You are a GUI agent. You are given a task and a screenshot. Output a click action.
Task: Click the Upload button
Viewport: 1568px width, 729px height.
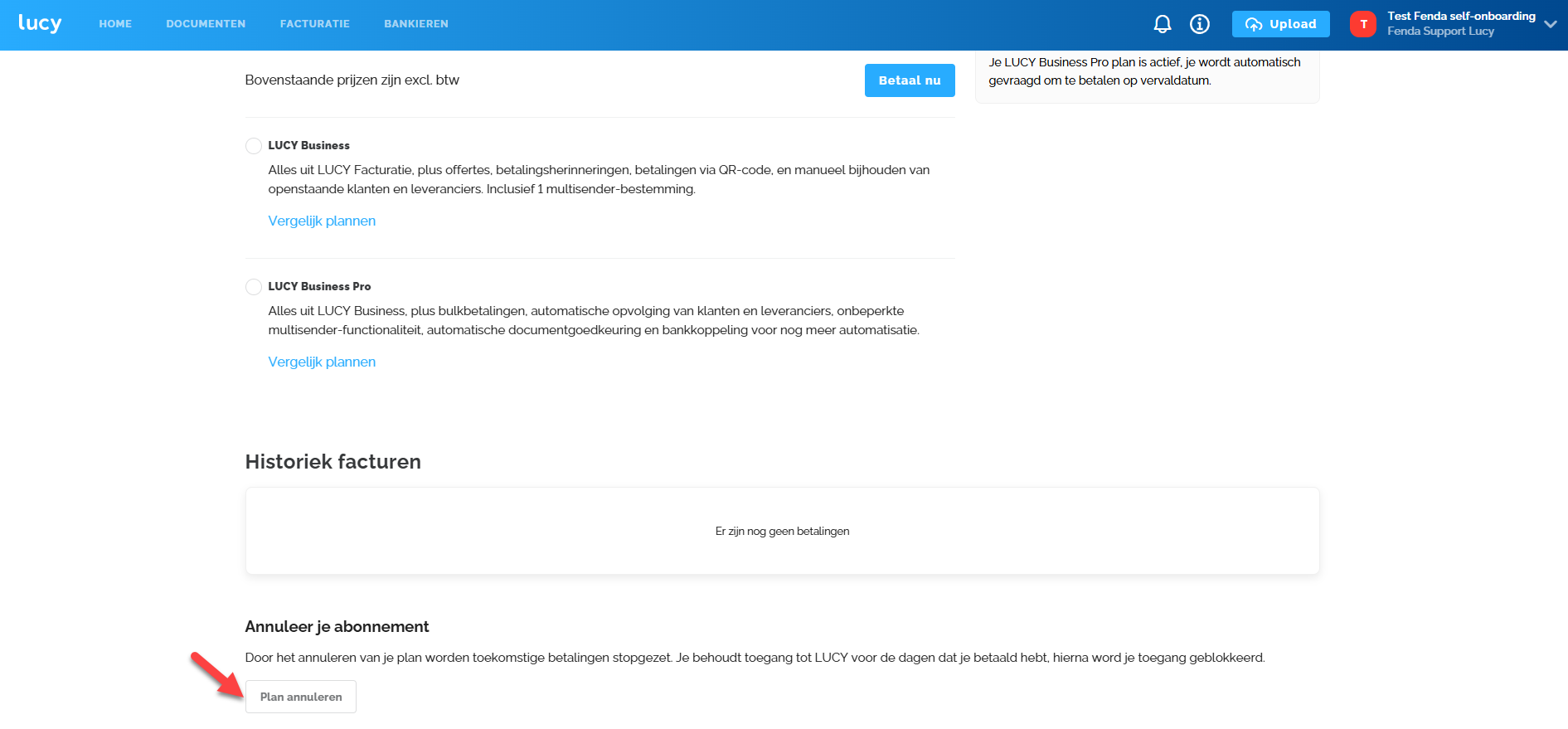pyautogui.click(x=1280, y=24)
